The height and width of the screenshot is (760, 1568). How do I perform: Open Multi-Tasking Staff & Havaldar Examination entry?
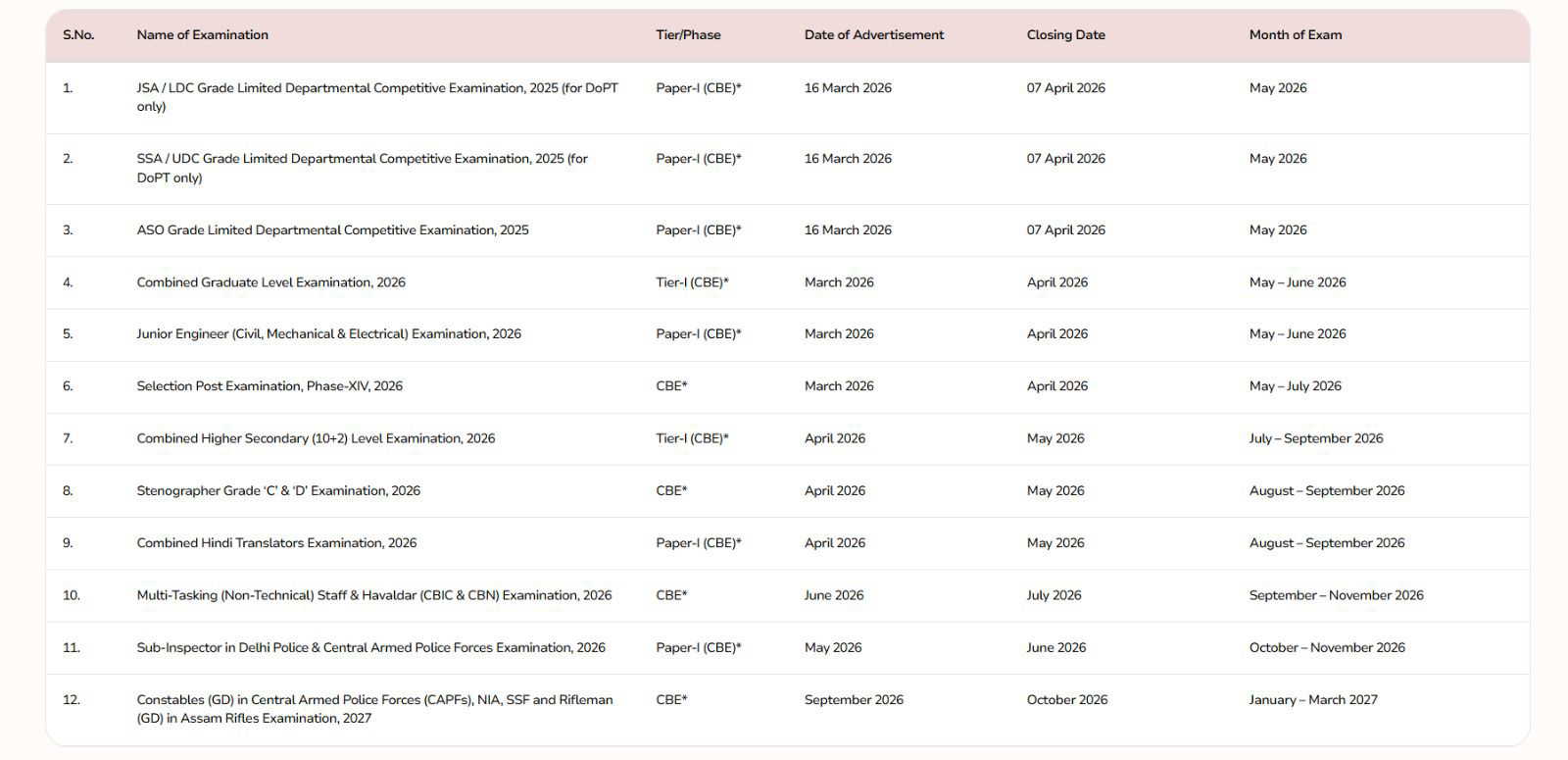373,595
